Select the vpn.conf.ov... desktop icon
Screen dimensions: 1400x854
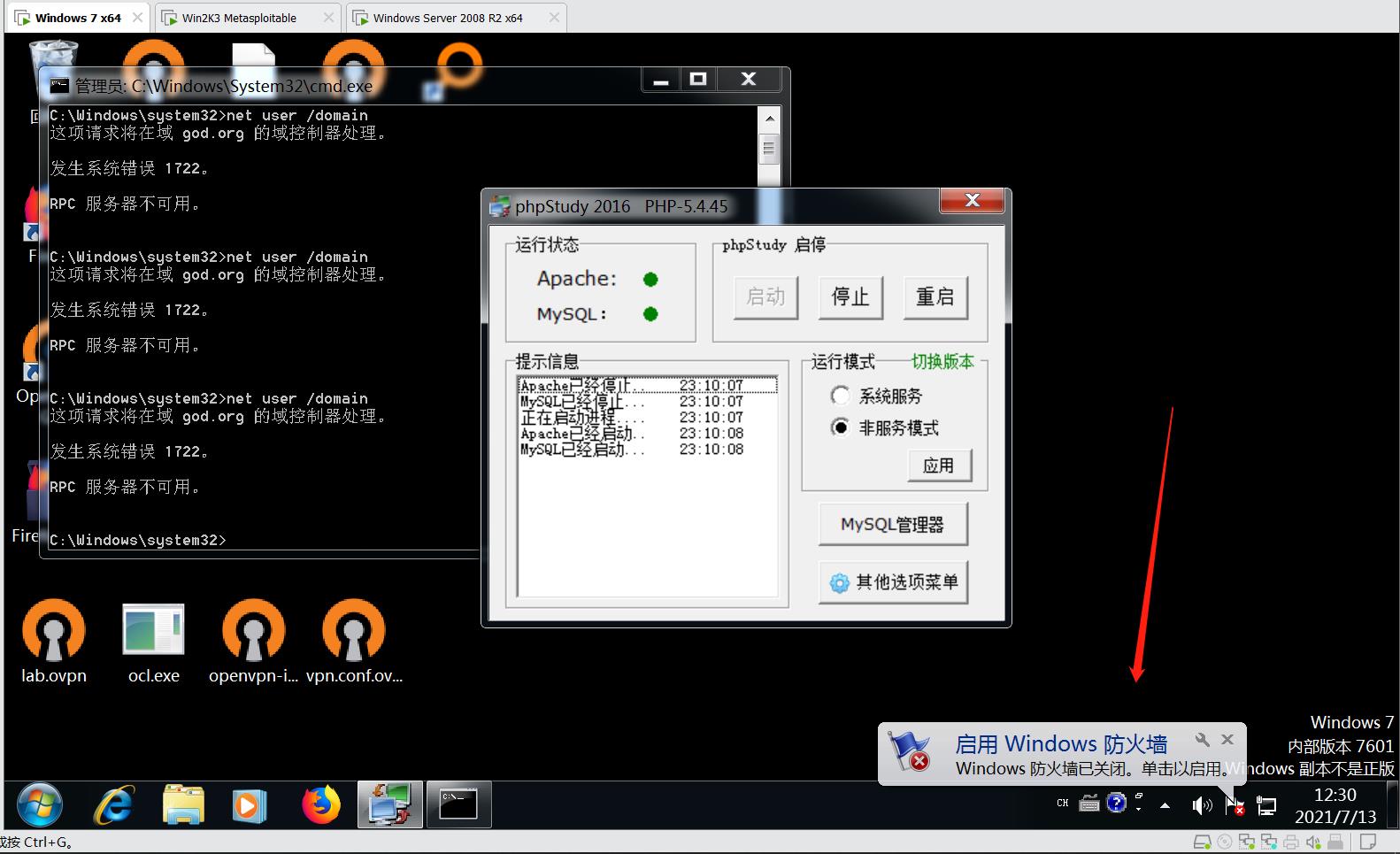pyautogui.click(x=354, y=642)
